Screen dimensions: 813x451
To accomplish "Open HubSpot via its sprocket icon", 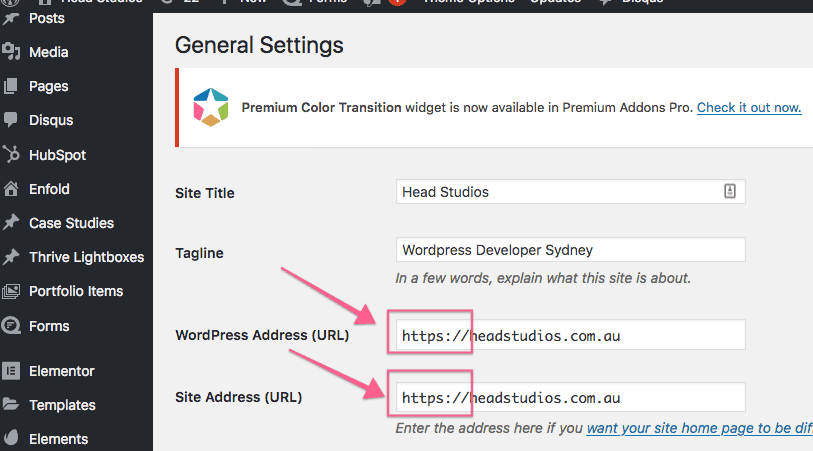I will (x=11, y=154).
